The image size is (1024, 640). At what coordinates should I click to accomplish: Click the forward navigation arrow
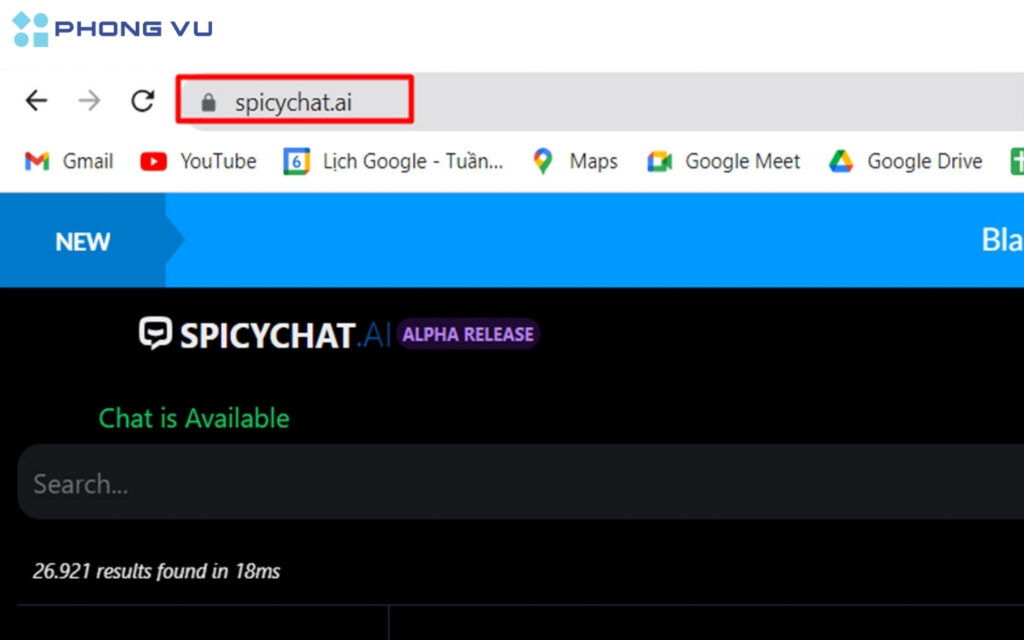[x=89, y=100]
